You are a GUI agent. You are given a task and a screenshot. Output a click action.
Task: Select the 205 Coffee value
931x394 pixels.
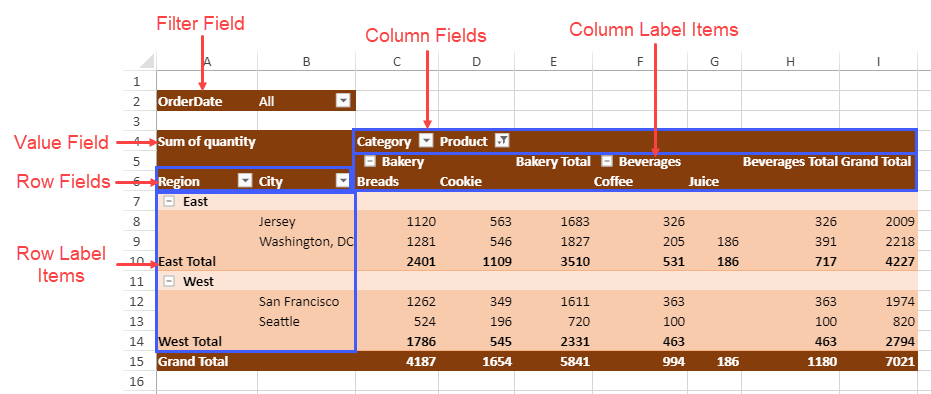(x=673, y=242)
